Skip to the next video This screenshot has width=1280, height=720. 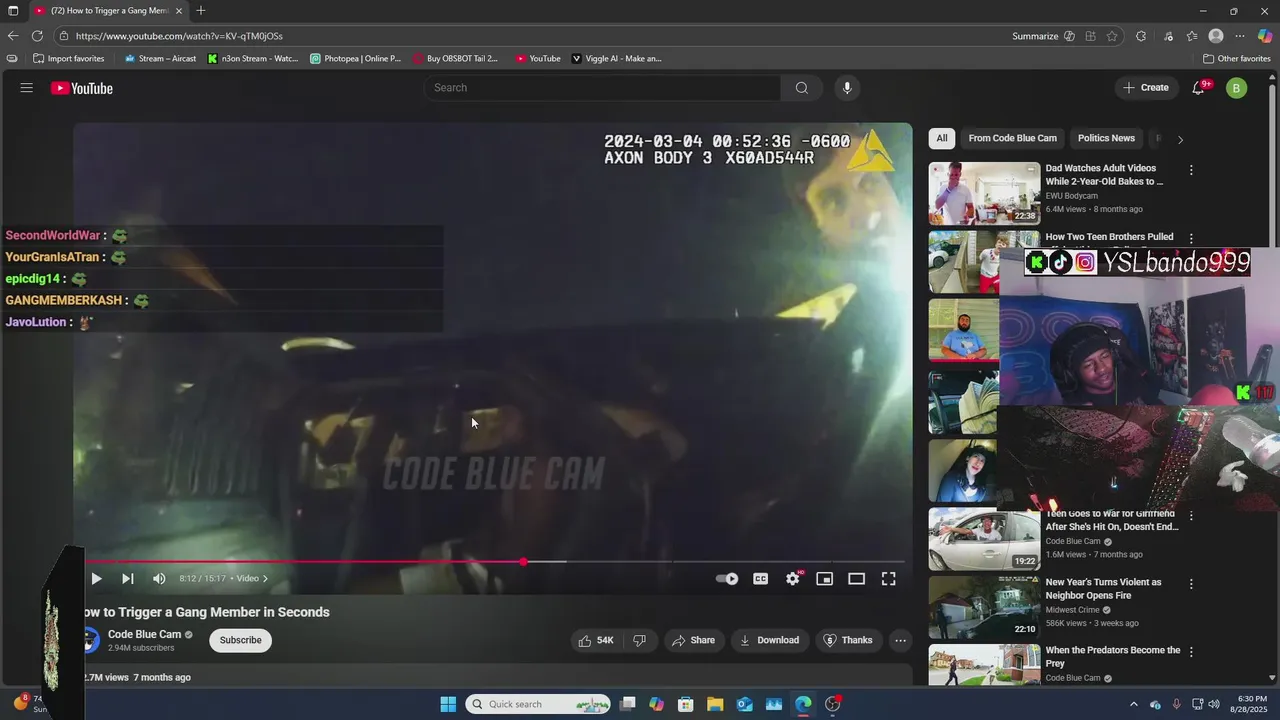click(128, 578)
